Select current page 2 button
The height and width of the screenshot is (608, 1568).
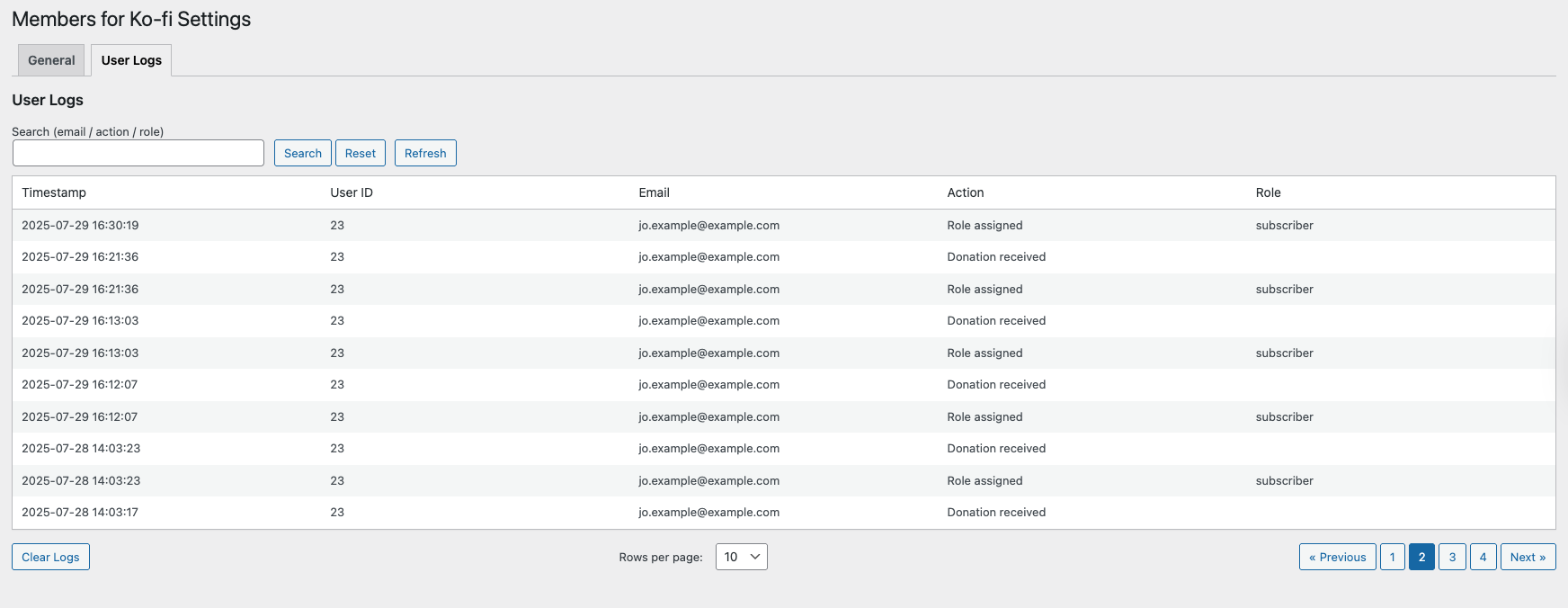click(x=1421, y=557)
